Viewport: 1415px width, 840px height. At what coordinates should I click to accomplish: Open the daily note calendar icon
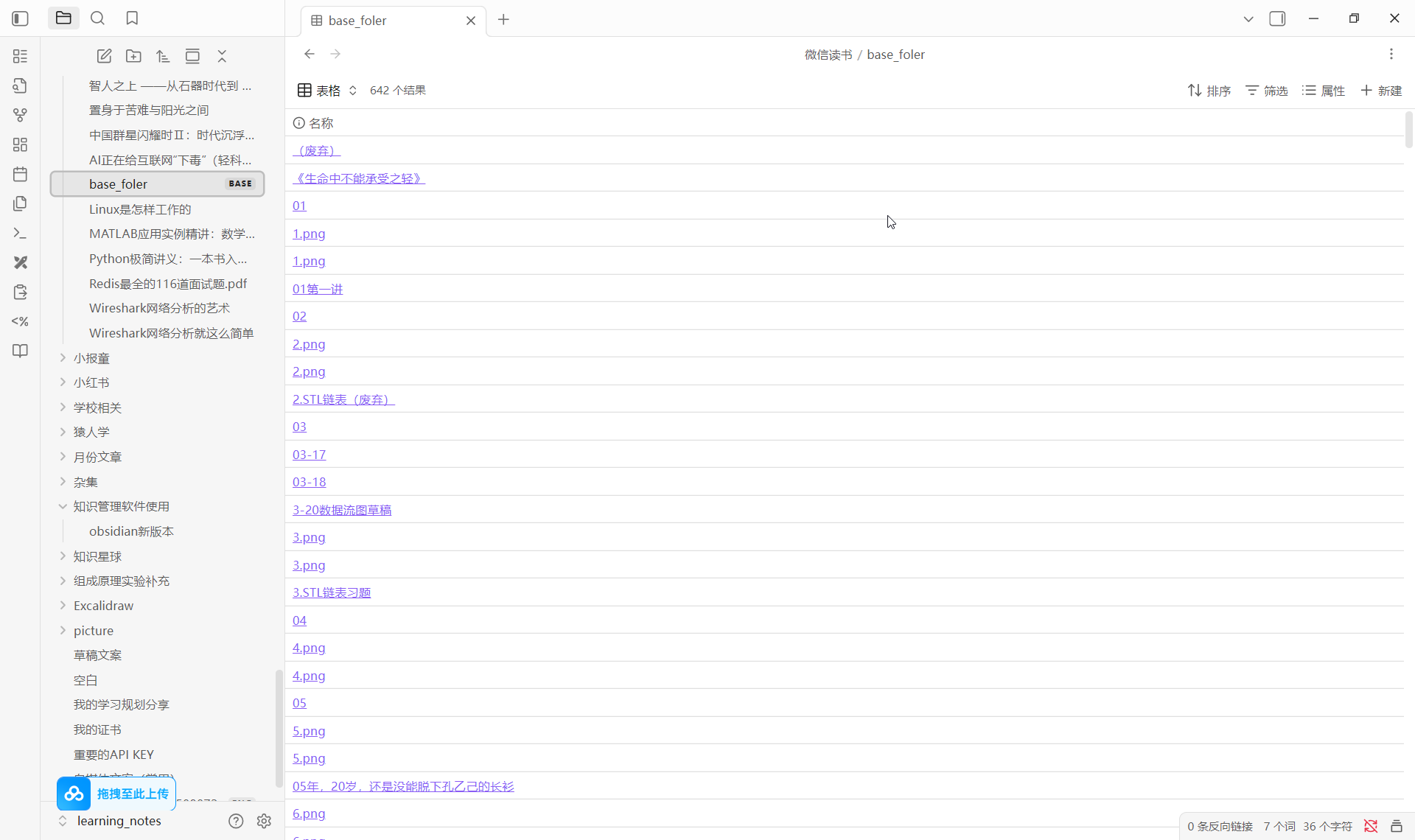pos(20,174)
